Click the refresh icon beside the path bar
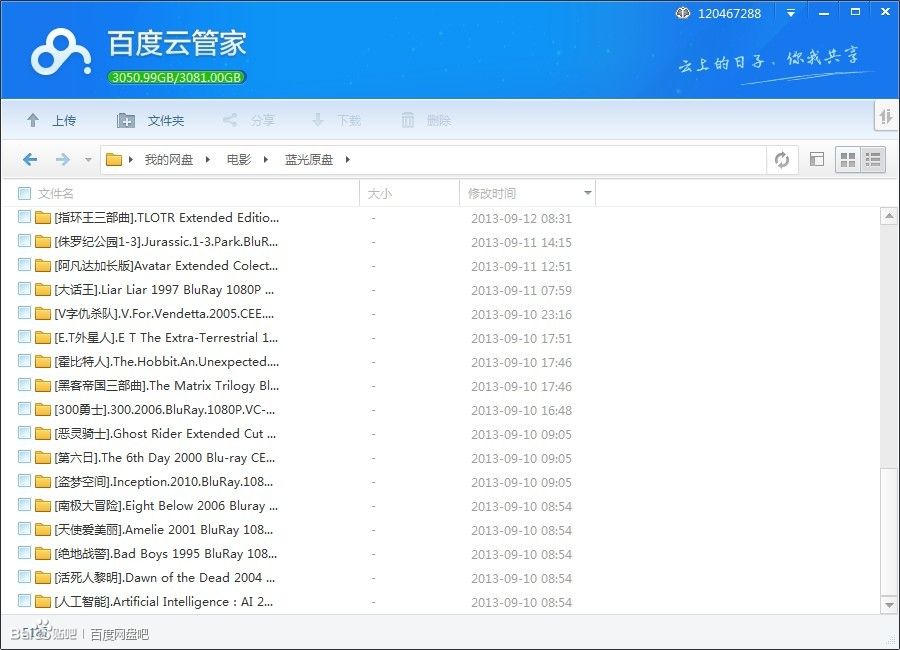Viewport: 900px width, 650px height. click(x=782, y=160)
